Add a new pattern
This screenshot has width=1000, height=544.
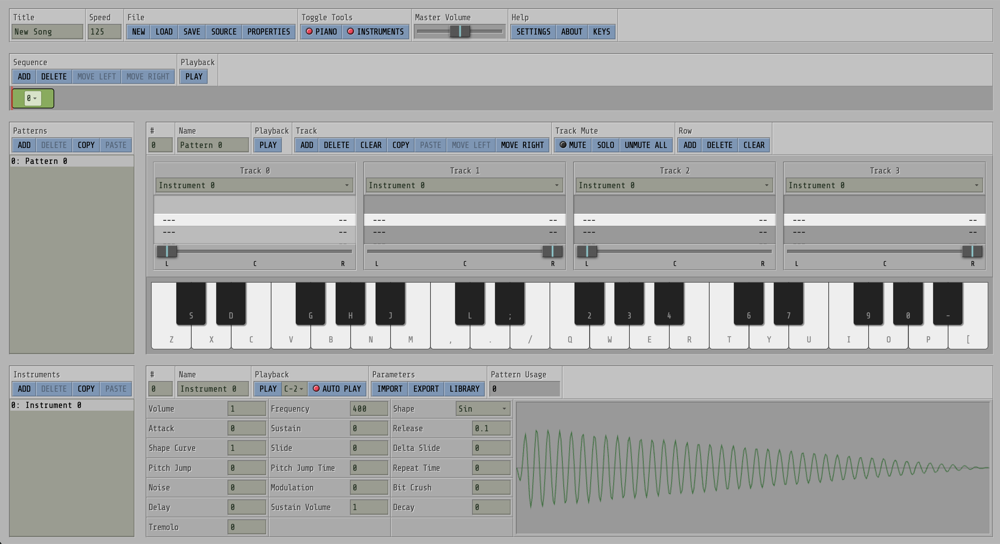point(24,145)
